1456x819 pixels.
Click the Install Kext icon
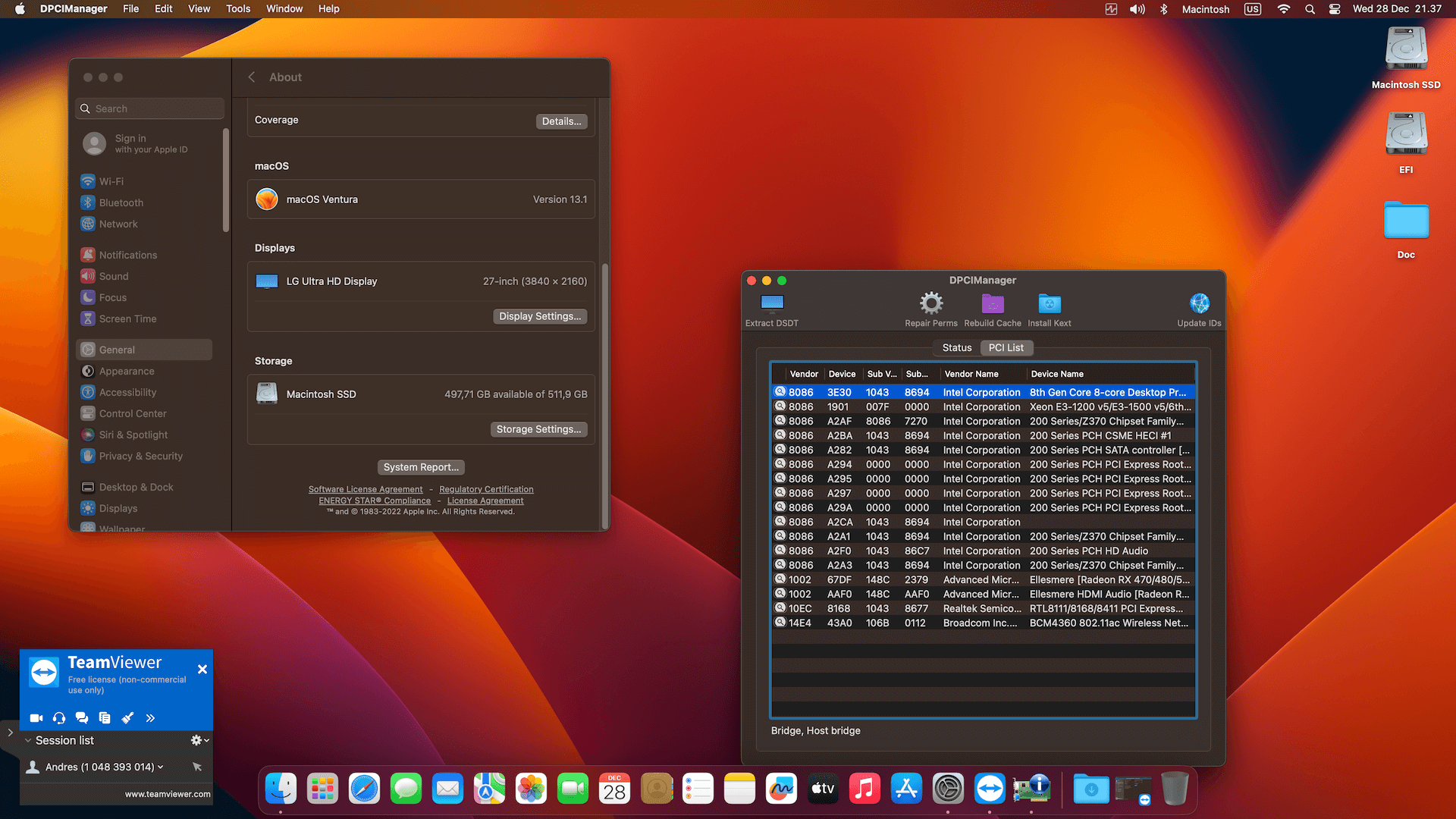[1050, 303]
